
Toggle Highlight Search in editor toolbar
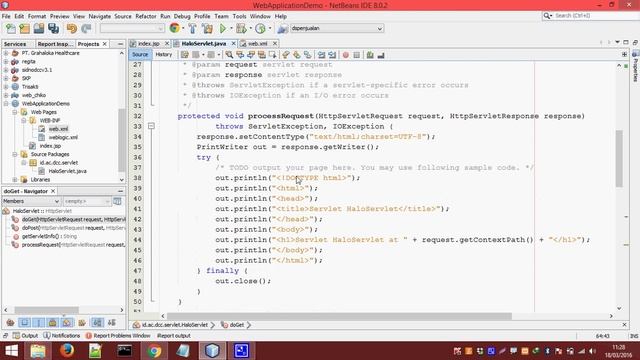pyautogui.click(x=262, y=55)
